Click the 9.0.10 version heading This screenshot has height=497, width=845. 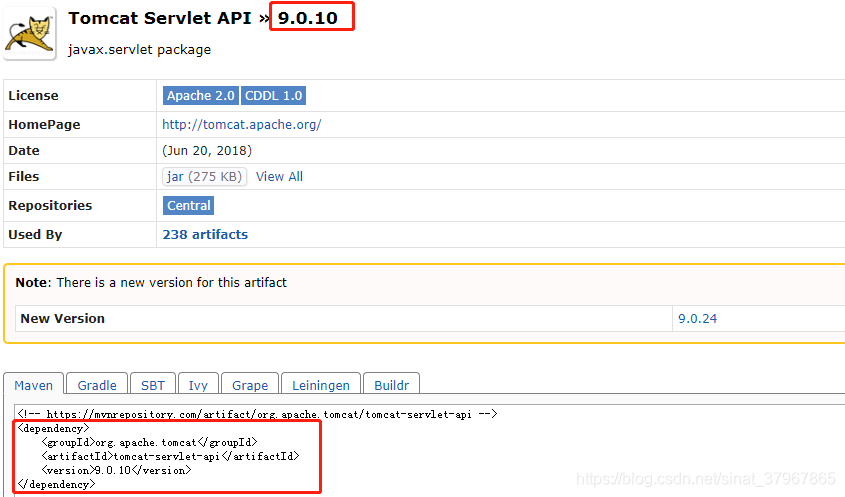[x=308, y=18]
